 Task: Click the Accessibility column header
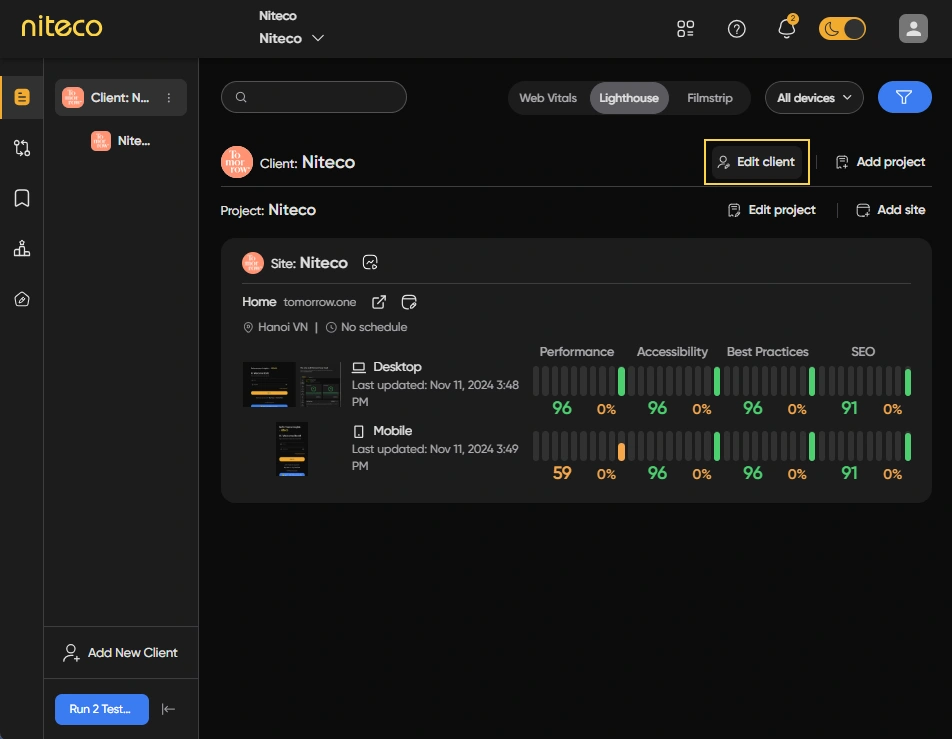tap(672, 352)
